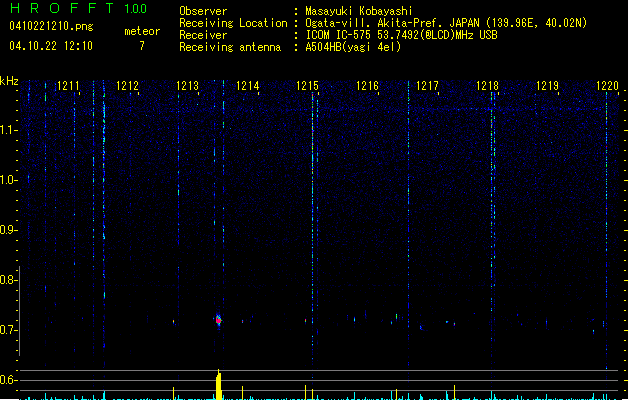Click the 0.6 kHz frequency axis label
The width and height of the screenshot is (629, 400).
[x=8, y=380]
